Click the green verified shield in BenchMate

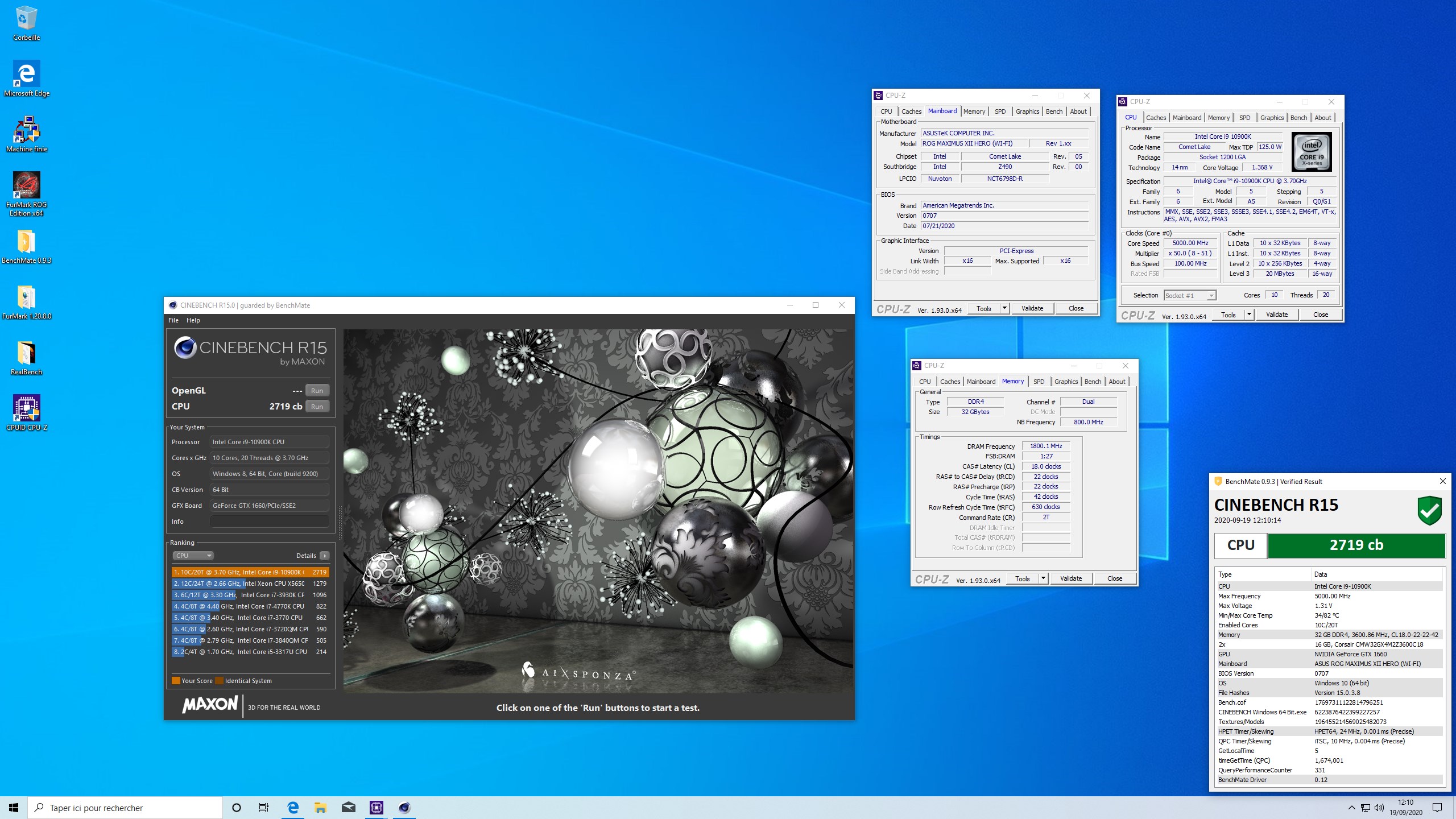coord(1429,511)
